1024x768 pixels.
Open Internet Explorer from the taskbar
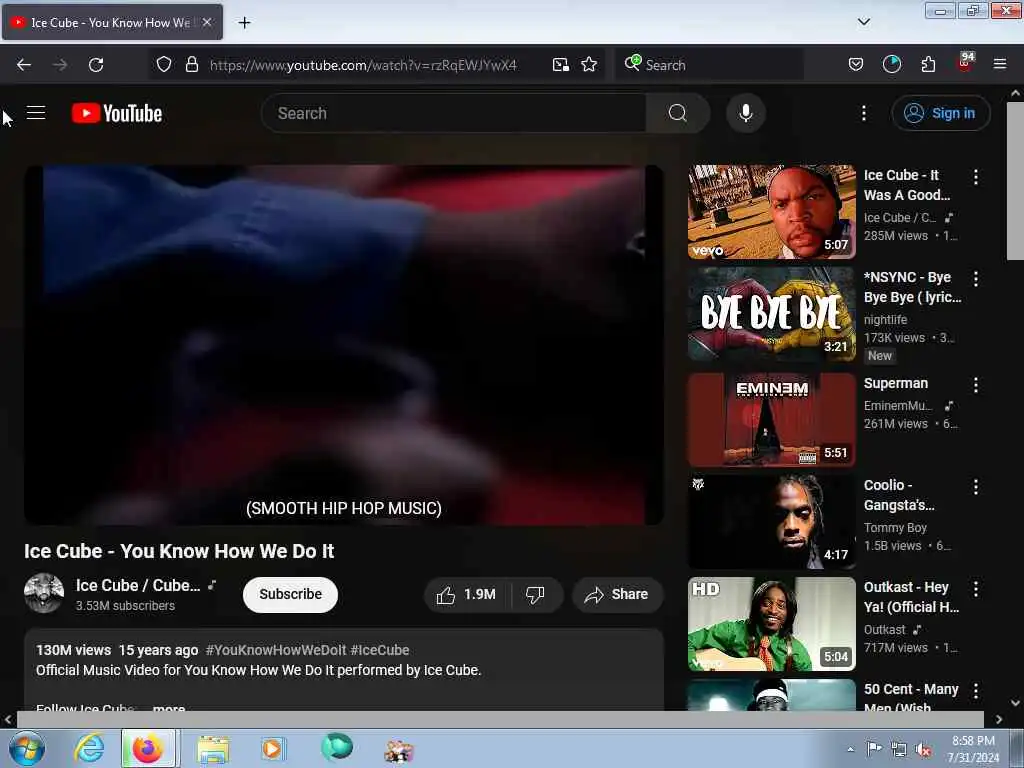(x=89, y=748)
